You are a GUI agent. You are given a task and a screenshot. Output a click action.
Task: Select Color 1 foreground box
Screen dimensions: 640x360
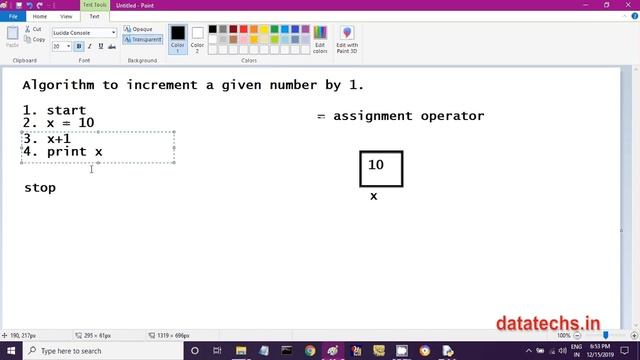(x=178, y=39)
